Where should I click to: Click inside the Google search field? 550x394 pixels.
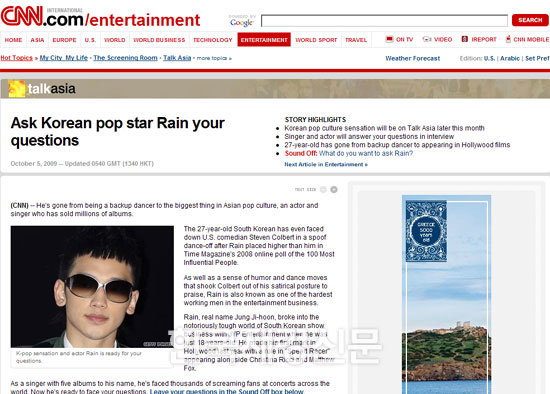[x=384, y=21]
